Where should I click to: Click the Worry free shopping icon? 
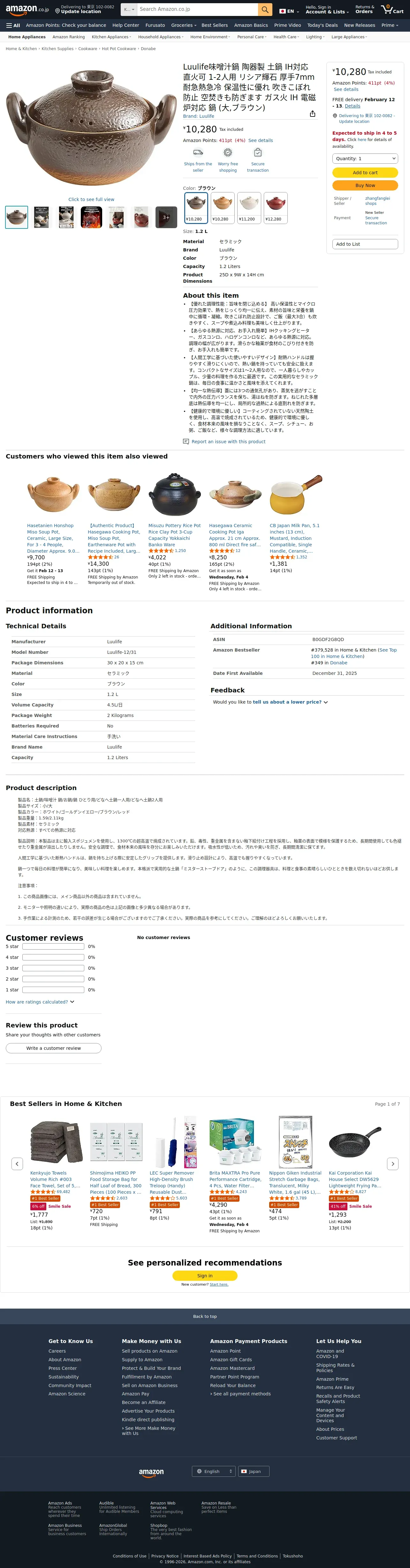[x=228, y=153]
